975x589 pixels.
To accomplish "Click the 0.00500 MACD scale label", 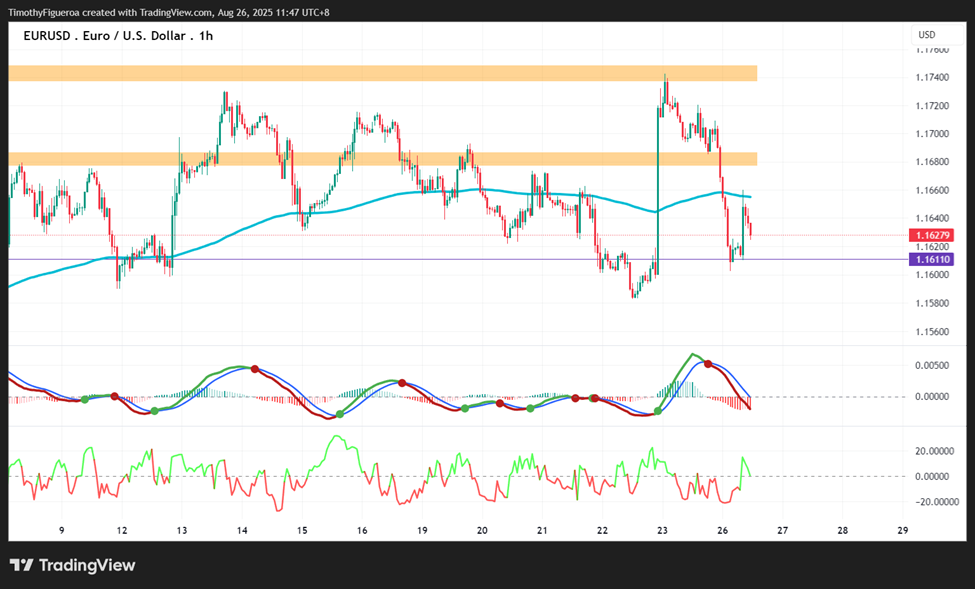I will [x=932, y=366].
